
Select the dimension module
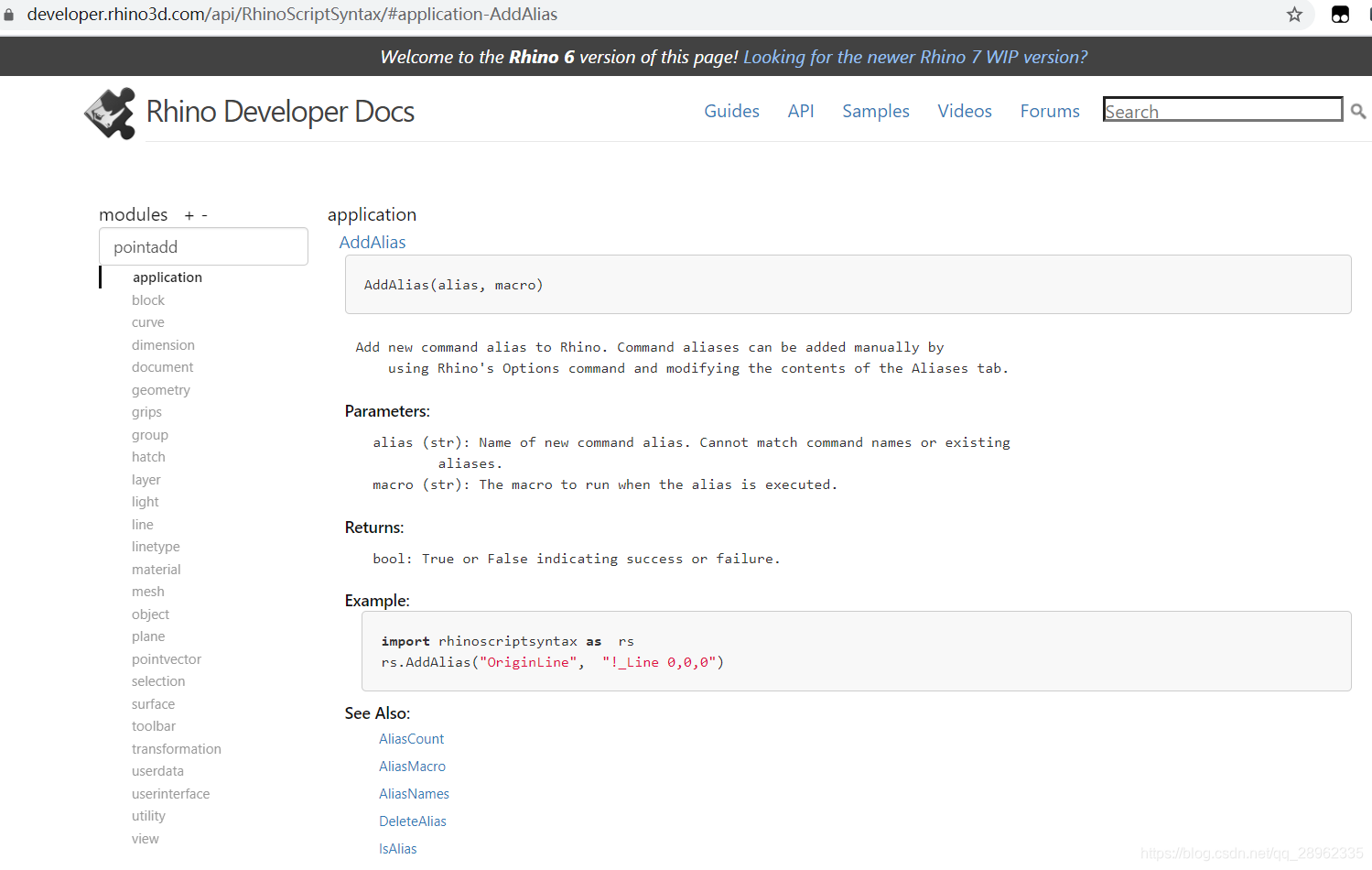coord(163,345)
